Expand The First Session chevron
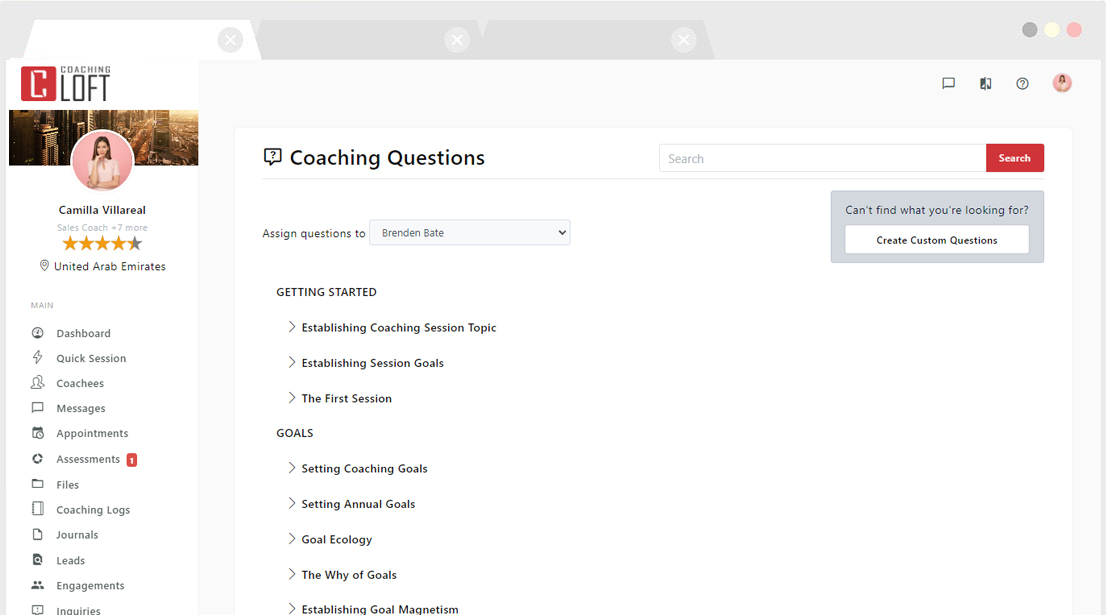The height and width of the screenshot is (615, 1106). 292,398
